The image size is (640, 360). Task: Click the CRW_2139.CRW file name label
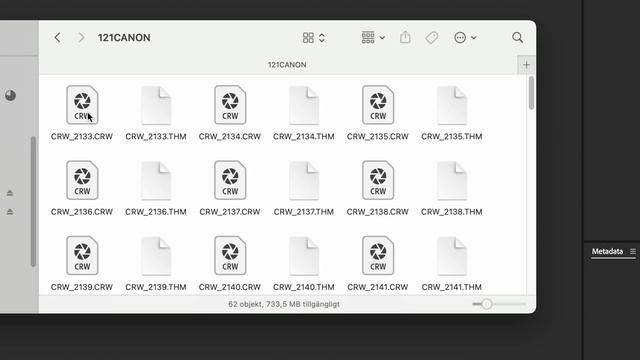tap(82, 287)
